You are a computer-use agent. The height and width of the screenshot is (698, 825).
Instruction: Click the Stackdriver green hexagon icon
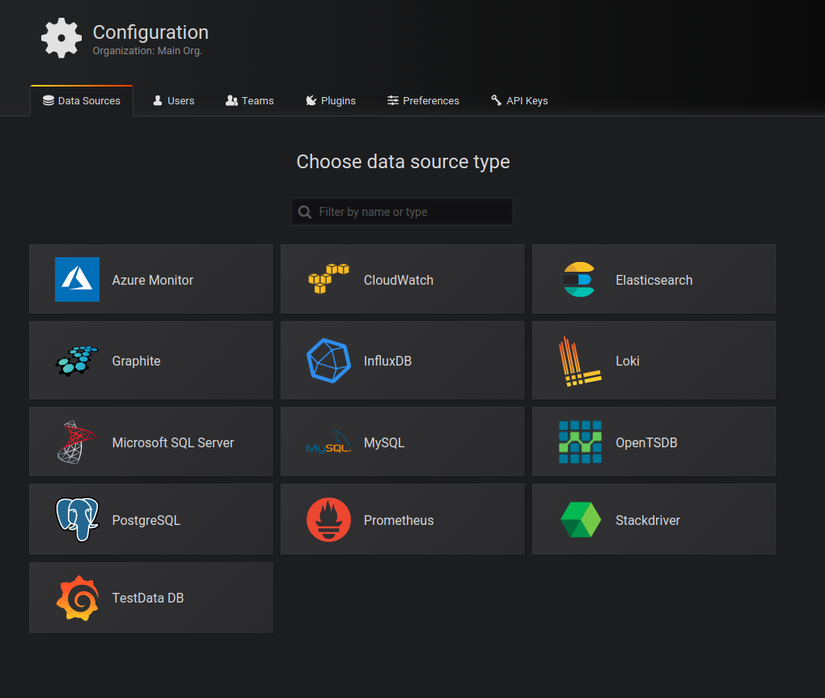pyautogui.click(x=580, y=520)
